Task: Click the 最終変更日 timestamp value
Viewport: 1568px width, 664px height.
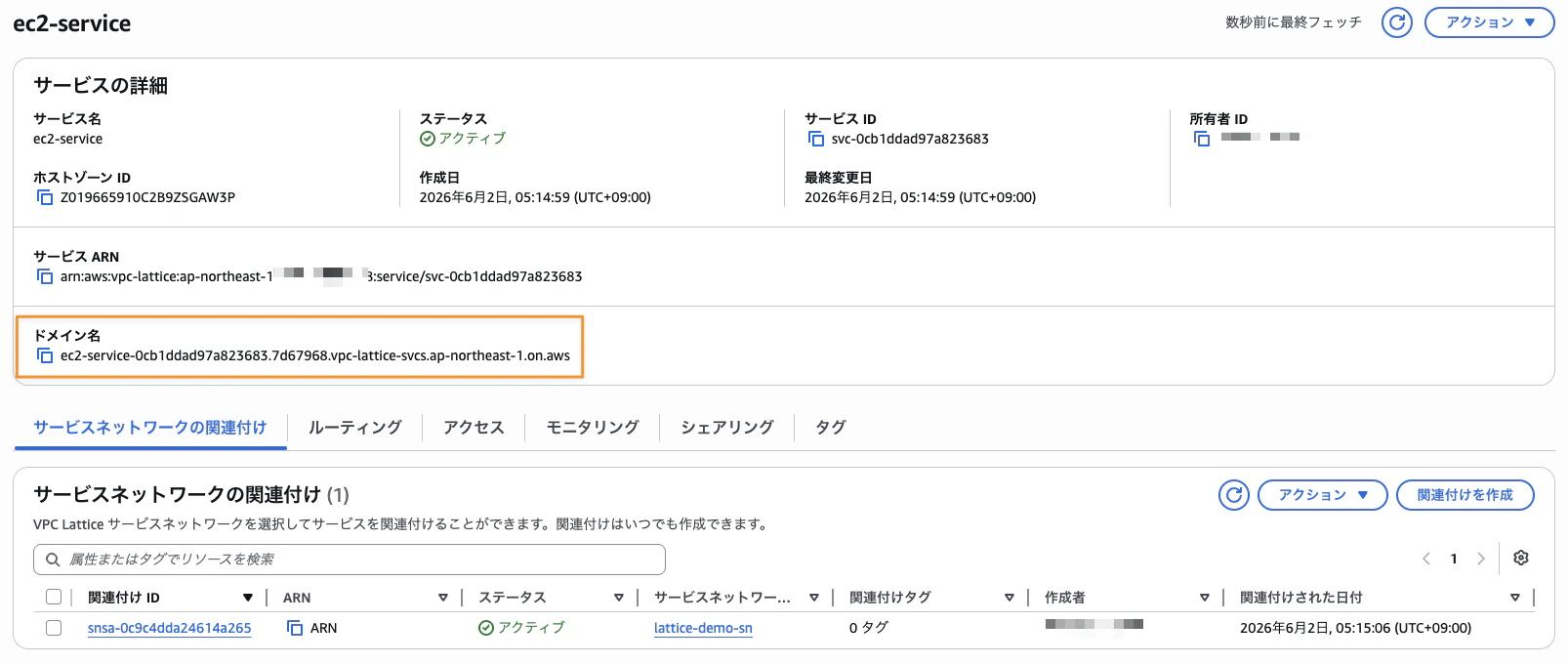Action: click(921, 197)
